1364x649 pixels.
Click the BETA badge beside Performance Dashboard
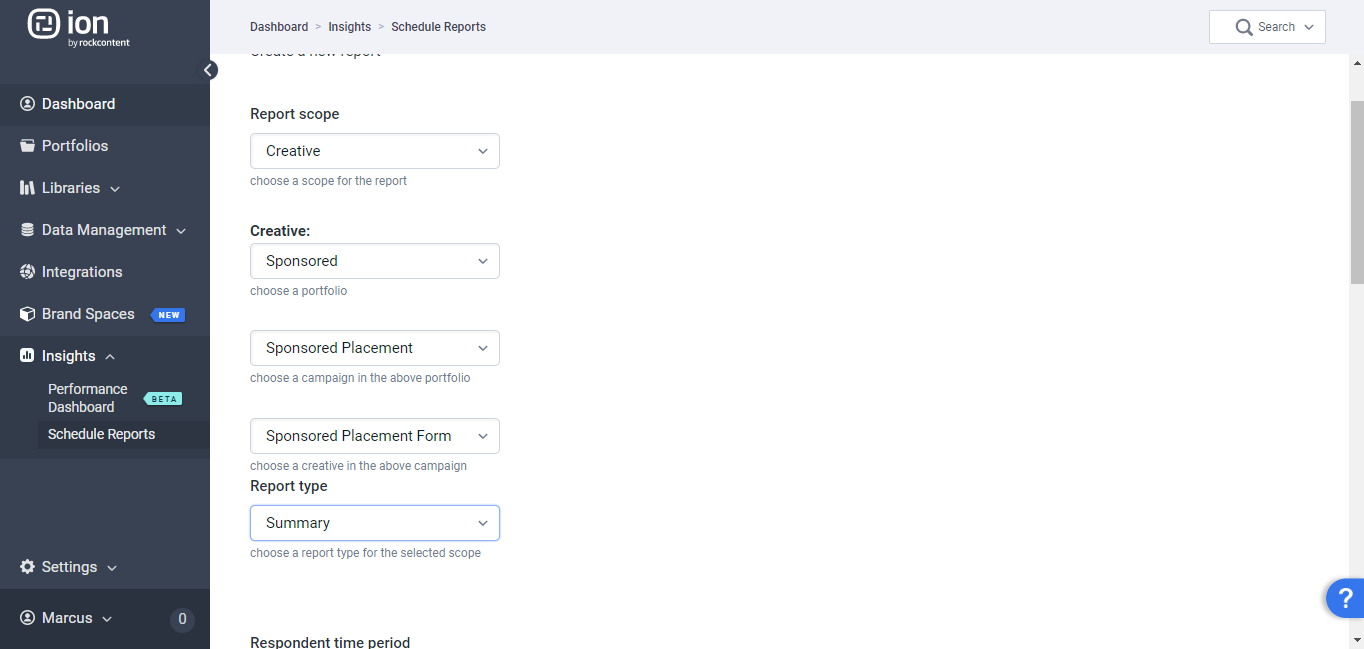(163, 399)
